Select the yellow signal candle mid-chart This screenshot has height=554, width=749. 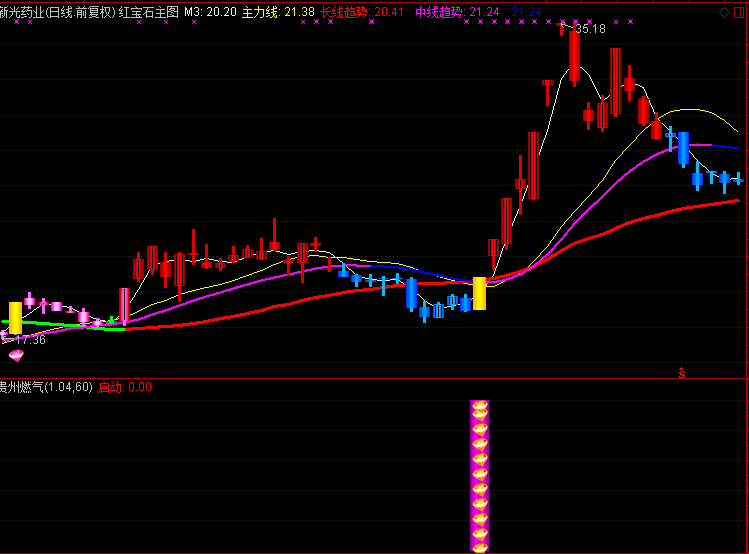[x=479, y=293]
